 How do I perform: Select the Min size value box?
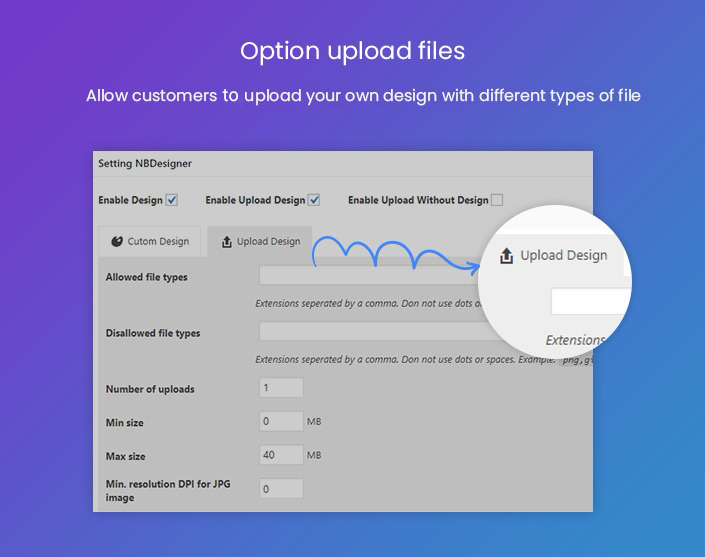[280, 422]
